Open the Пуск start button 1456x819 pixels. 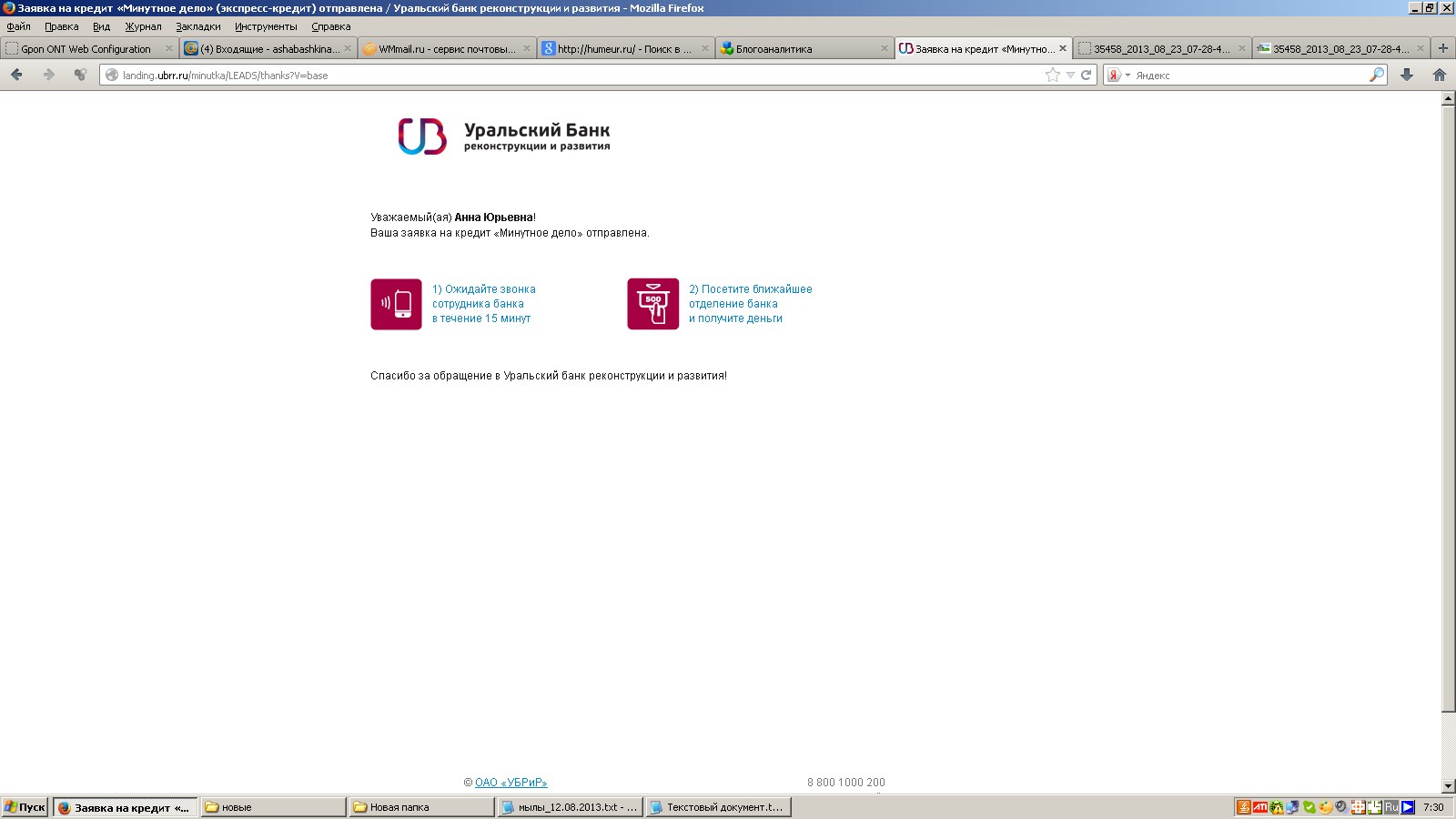(25, 807)
